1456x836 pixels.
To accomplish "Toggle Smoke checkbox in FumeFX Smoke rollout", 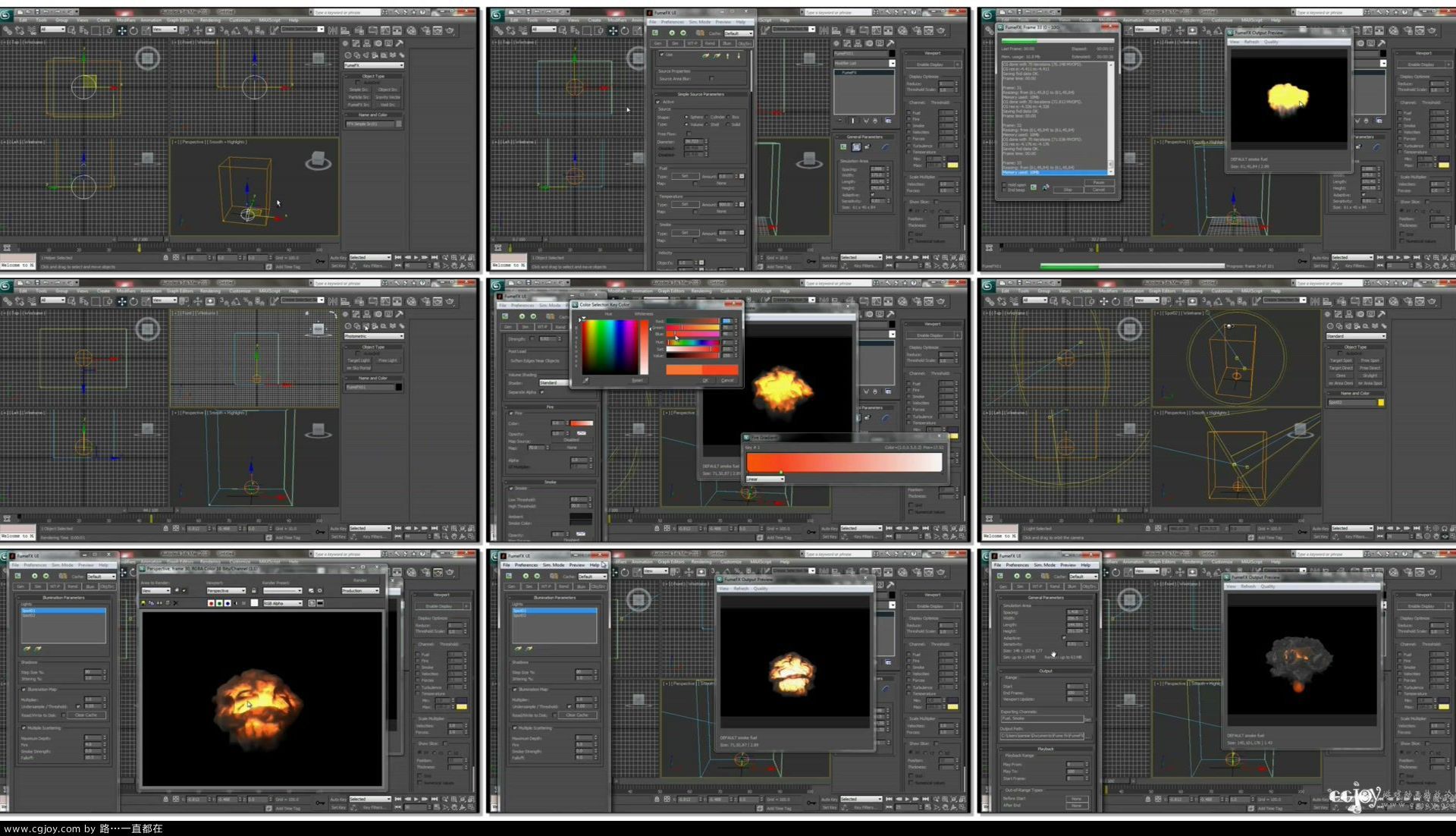I will (x=510, y=489).
